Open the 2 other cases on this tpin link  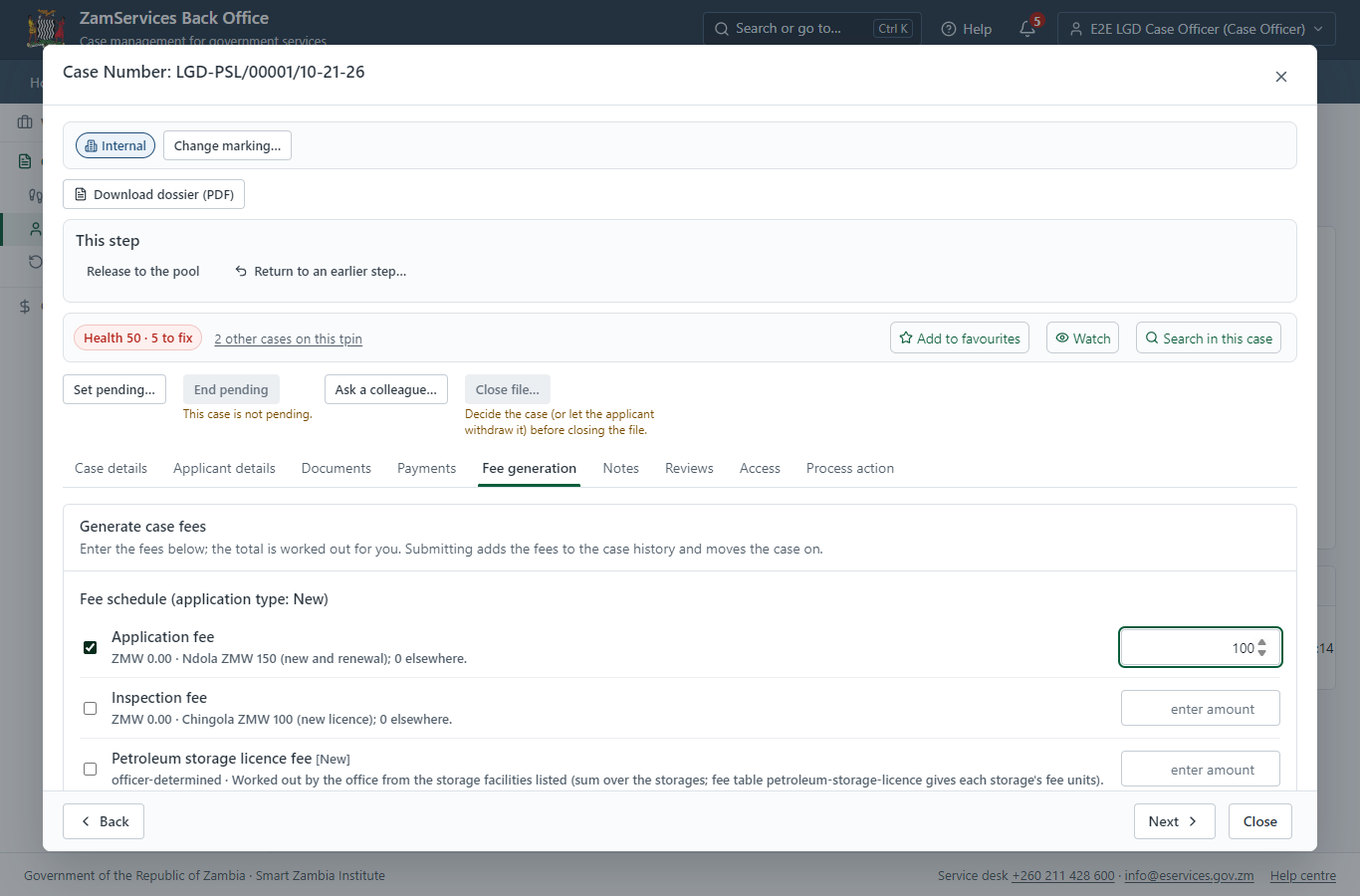tap(288, 338)
